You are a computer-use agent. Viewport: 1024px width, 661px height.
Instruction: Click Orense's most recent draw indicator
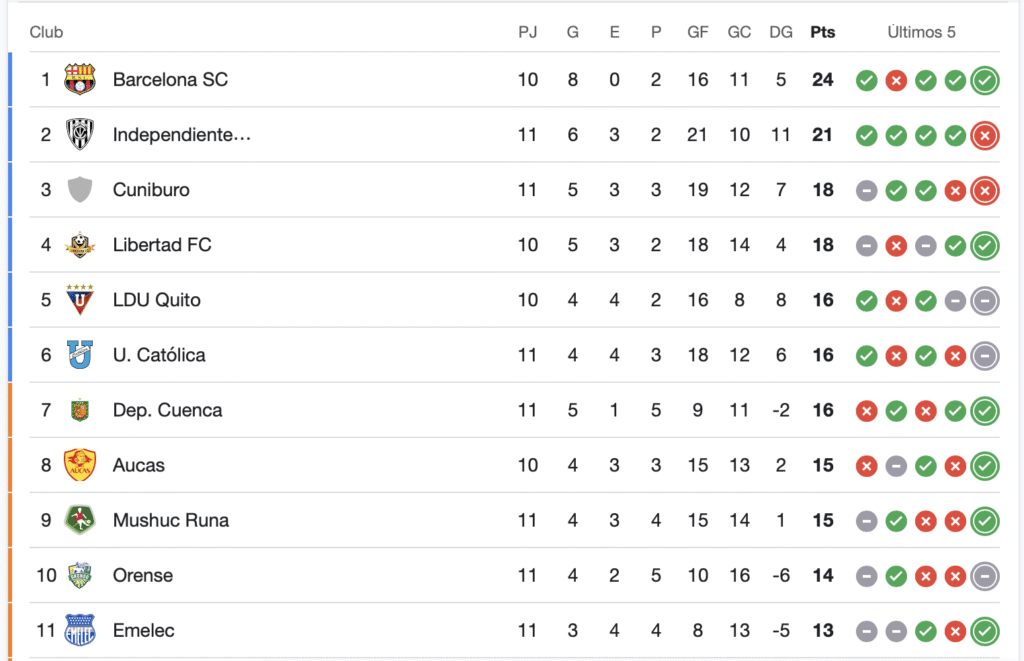point(984,576)
